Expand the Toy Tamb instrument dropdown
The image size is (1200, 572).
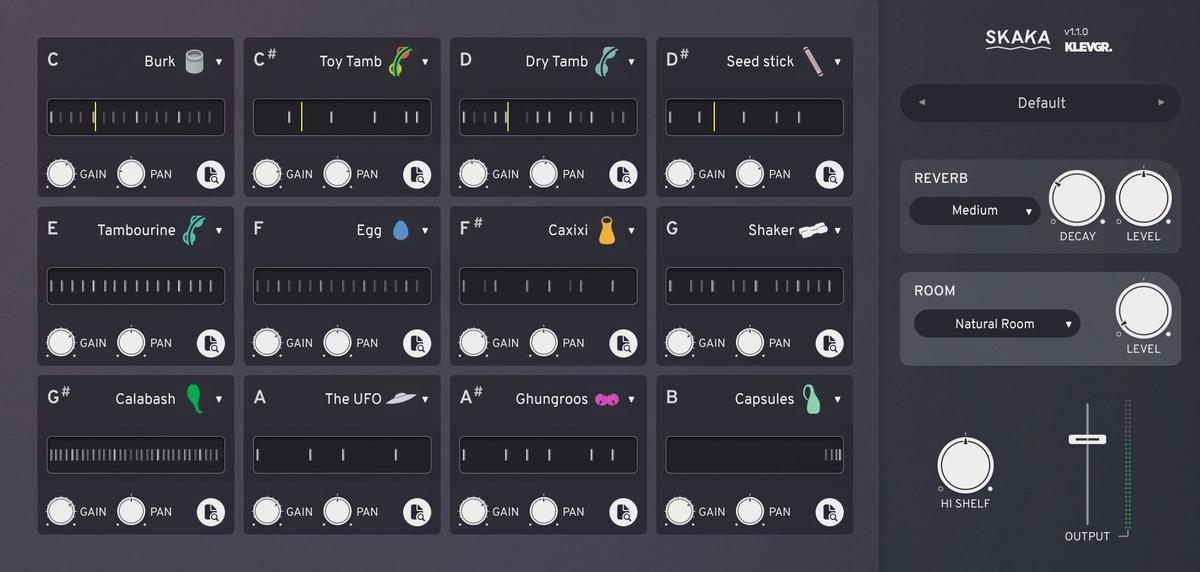pos(425,62)
